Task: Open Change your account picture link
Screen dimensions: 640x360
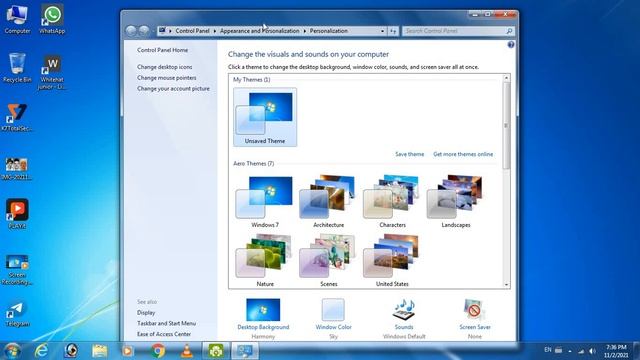Action: coord(173,89)
